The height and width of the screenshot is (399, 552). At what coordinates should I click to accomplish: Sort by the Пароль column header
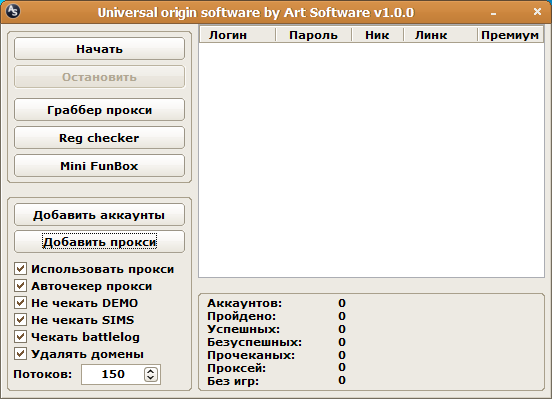click(x=313, y=35)
